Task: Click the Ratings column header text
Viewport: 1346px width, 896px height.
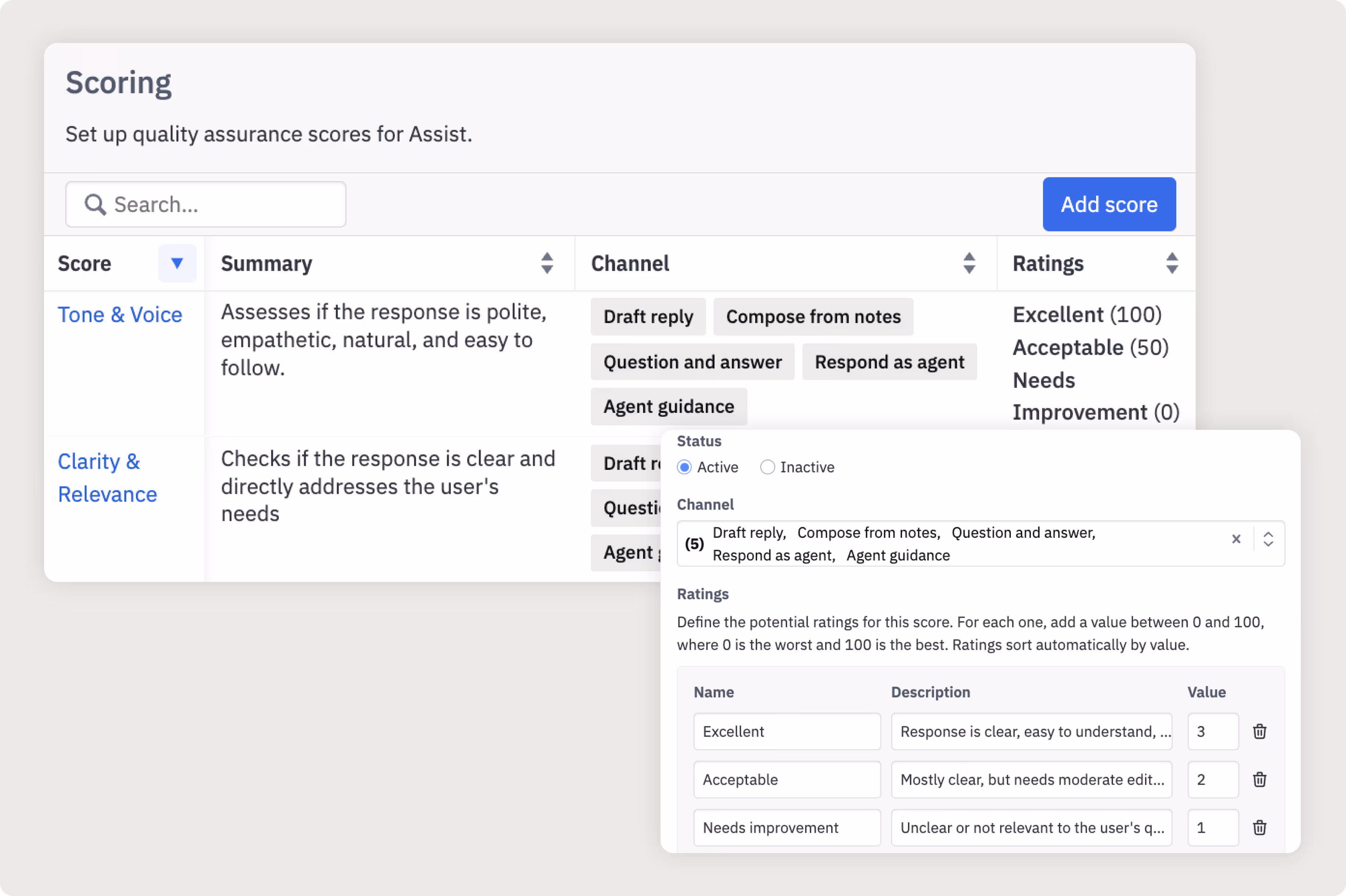Action: tap(1048, 263)
